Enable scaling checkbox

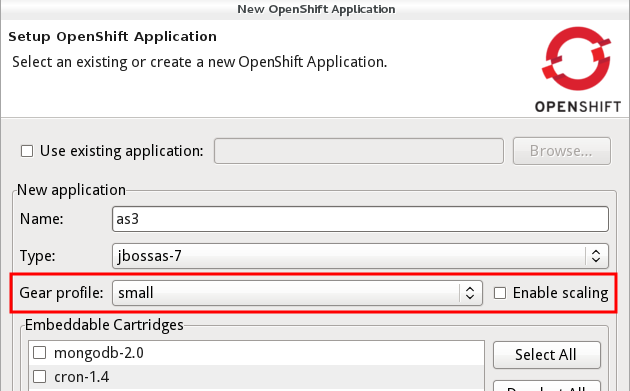(500, 293)
